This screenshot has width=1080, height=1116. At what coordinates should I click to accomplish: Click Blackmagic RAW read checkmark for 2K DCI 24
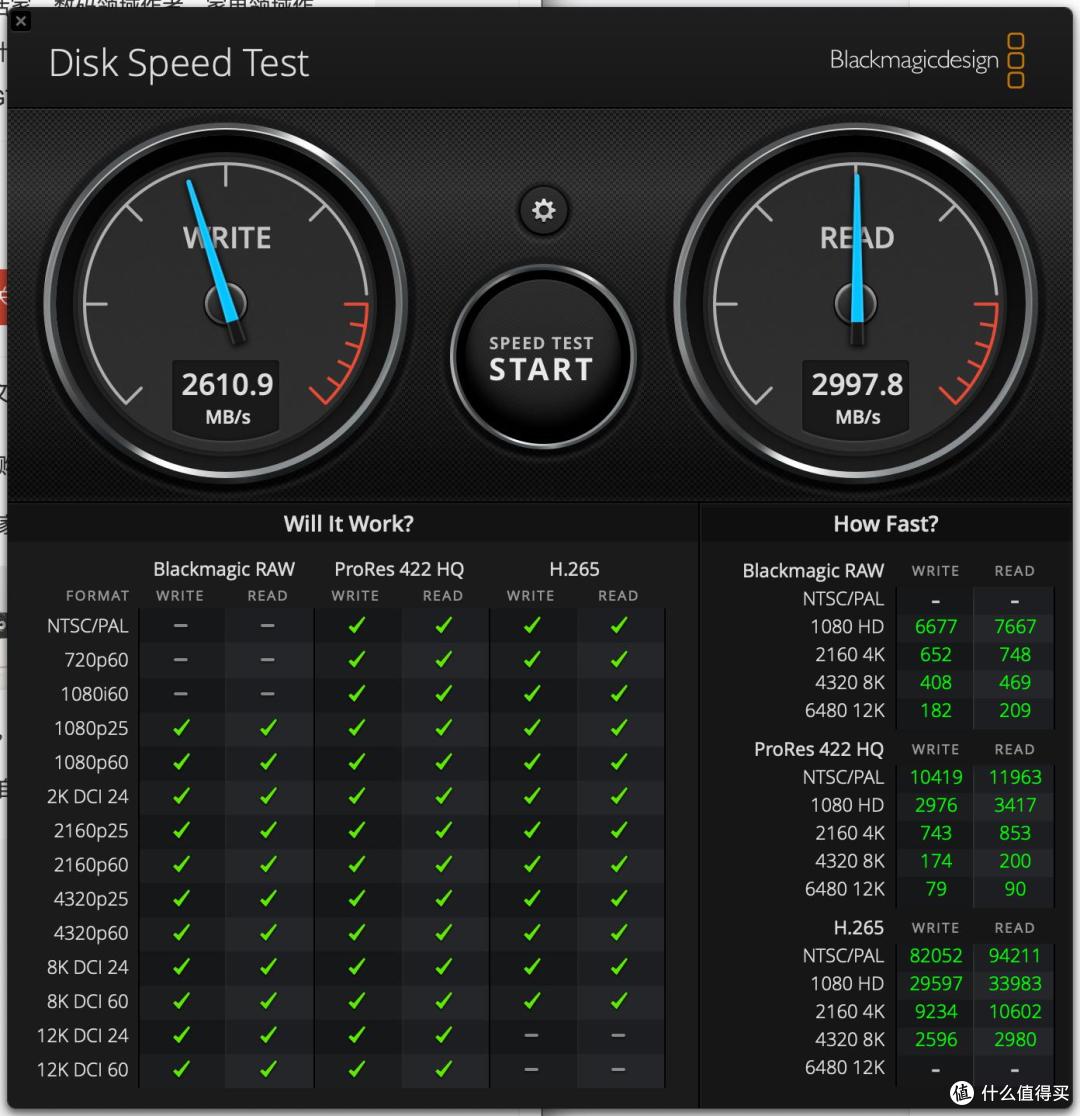268,796
